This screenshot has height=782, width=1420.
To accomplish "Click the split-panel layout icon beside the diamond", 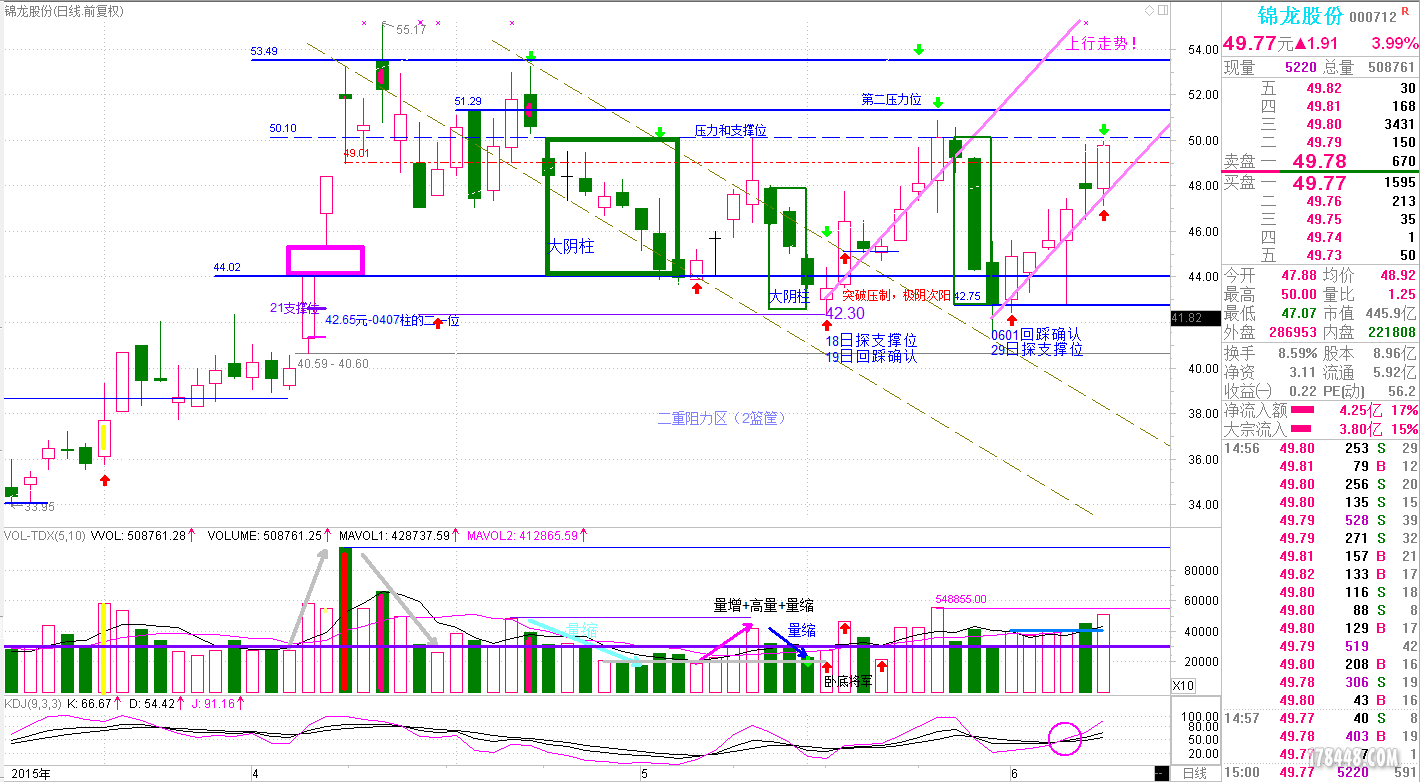I will tap(1161, 10).
